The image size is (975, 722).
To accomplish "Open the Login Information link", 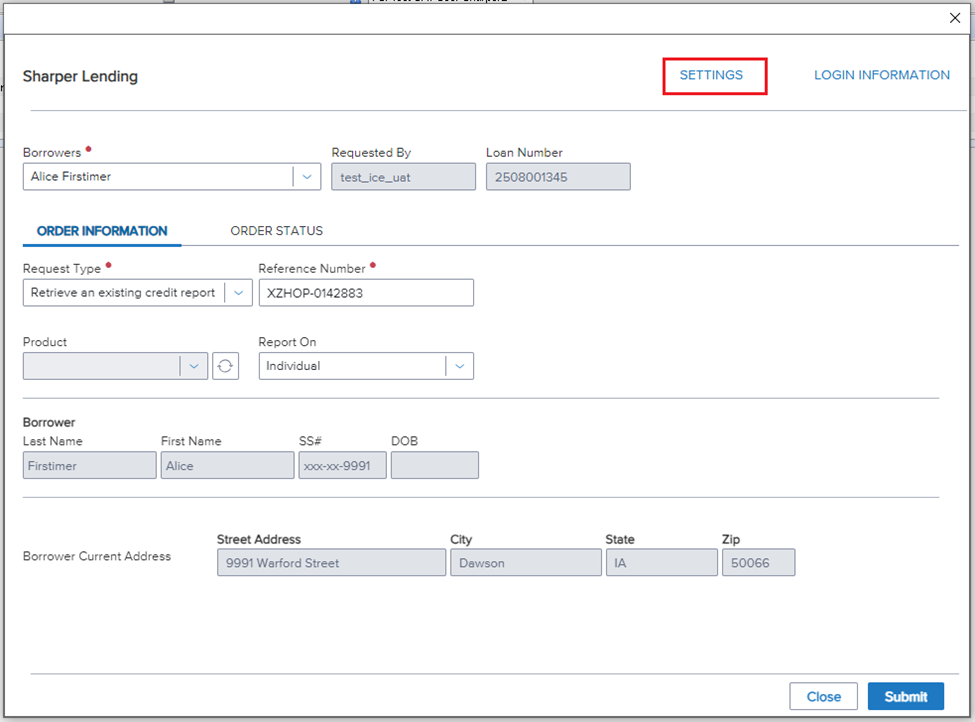I will pyautogui.click(x=882, y=75).
